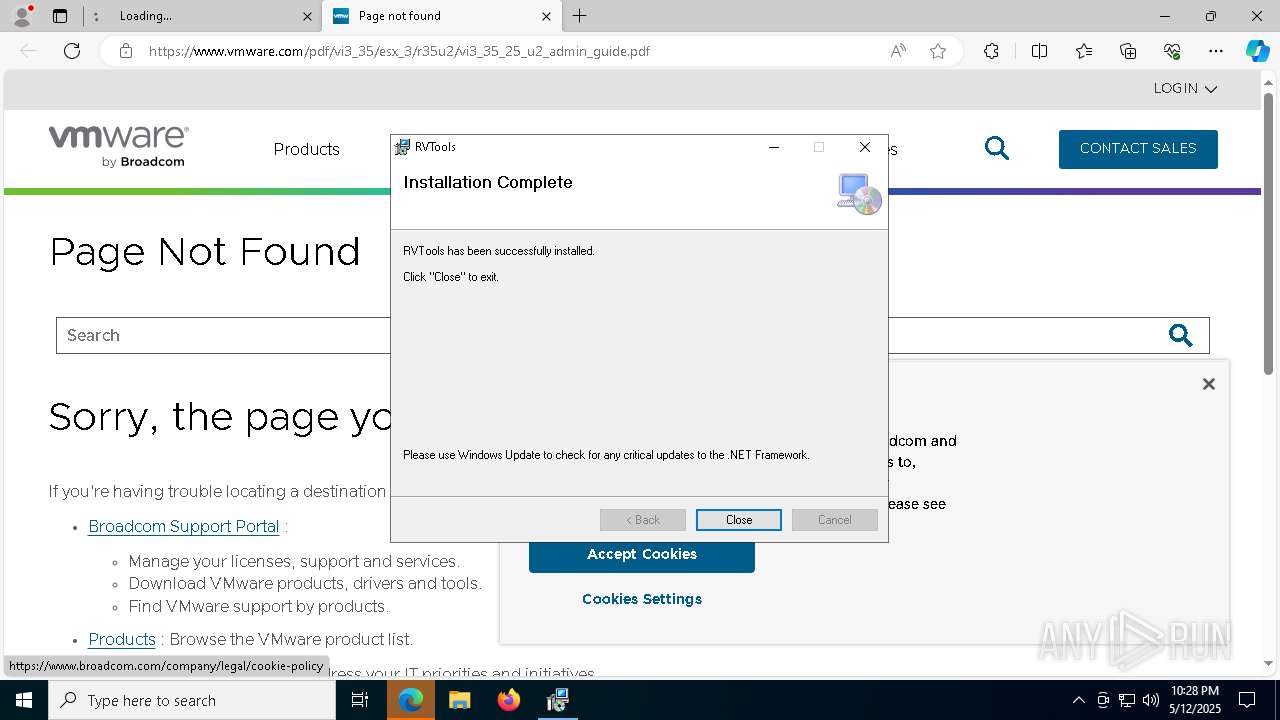Click Accept Cookies button
Viewport: 1280px width, 720px height.
(642, 554)
